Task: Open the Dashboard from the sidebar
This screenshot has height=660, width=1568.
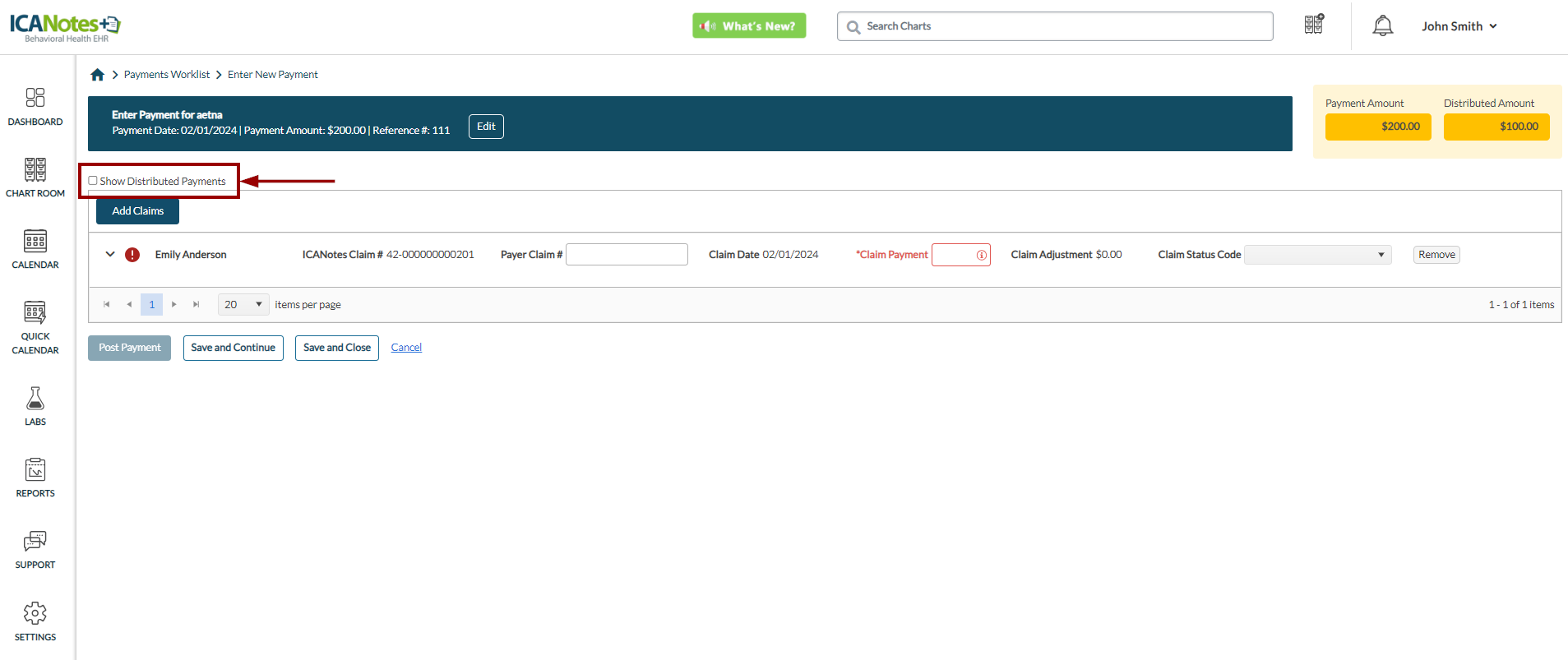Action: (35, 107)
